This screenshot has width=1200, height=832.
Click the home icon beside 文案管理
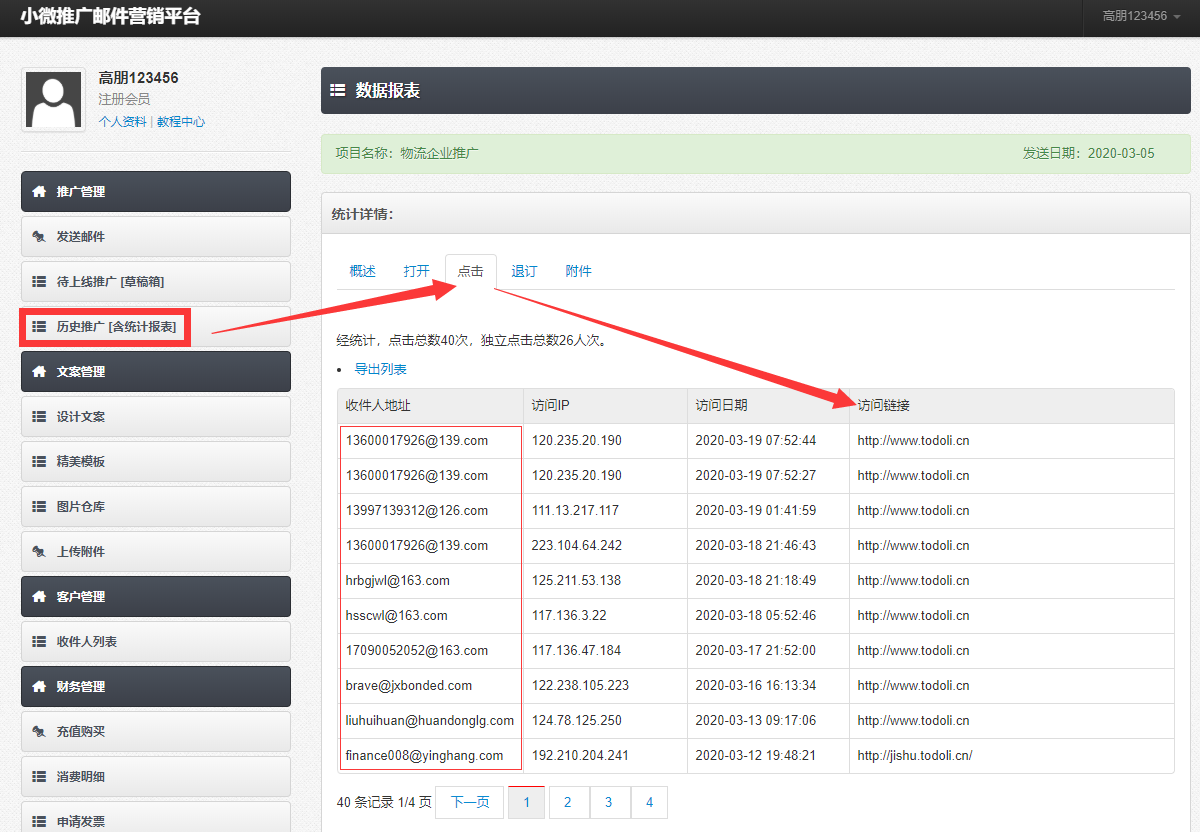[39, 372]
